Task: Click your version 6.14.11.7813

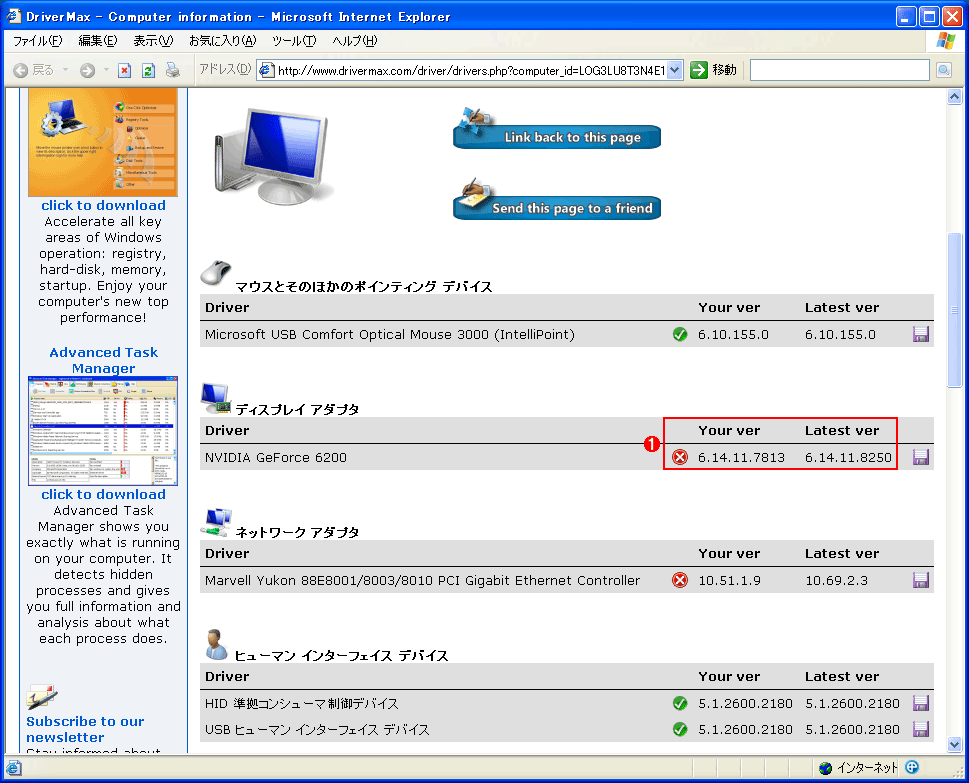Action: coord(741,457)
